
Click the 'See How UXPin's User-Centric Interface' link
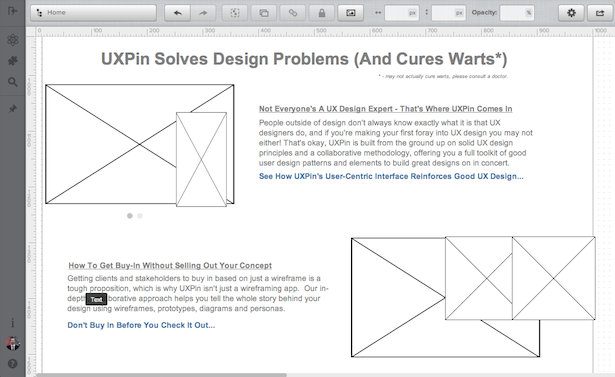pos(391,176)
